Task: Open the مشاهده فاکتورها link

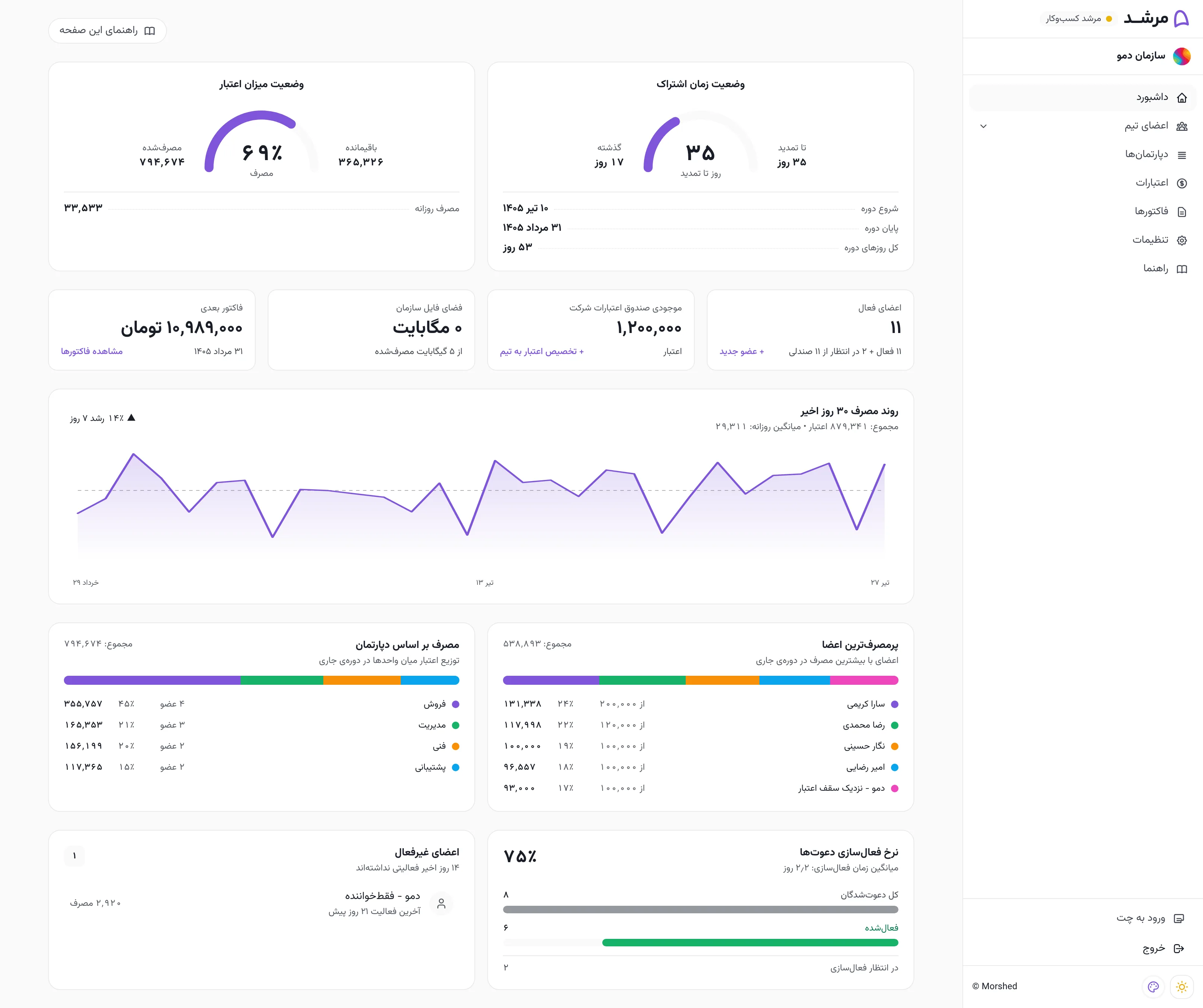Action: click(x=92, y=351)
